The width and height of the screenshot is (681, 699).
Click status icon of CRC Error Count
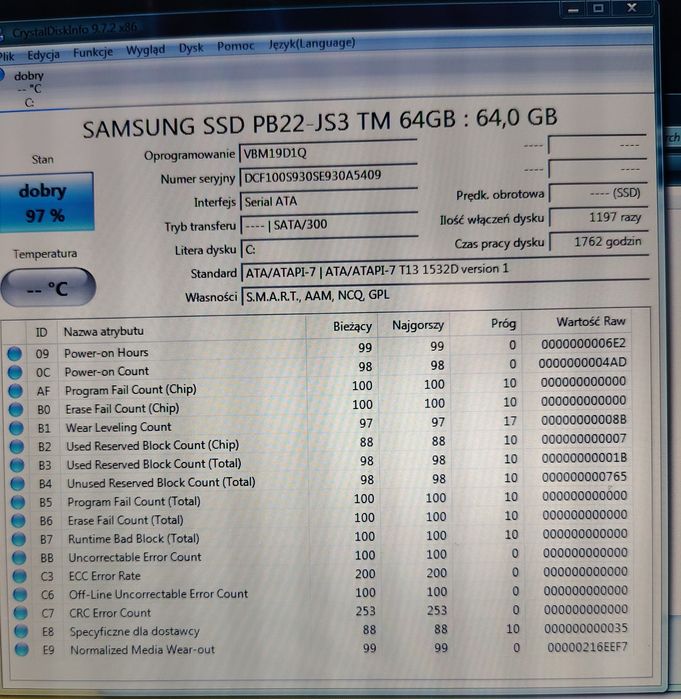[21, 613]
